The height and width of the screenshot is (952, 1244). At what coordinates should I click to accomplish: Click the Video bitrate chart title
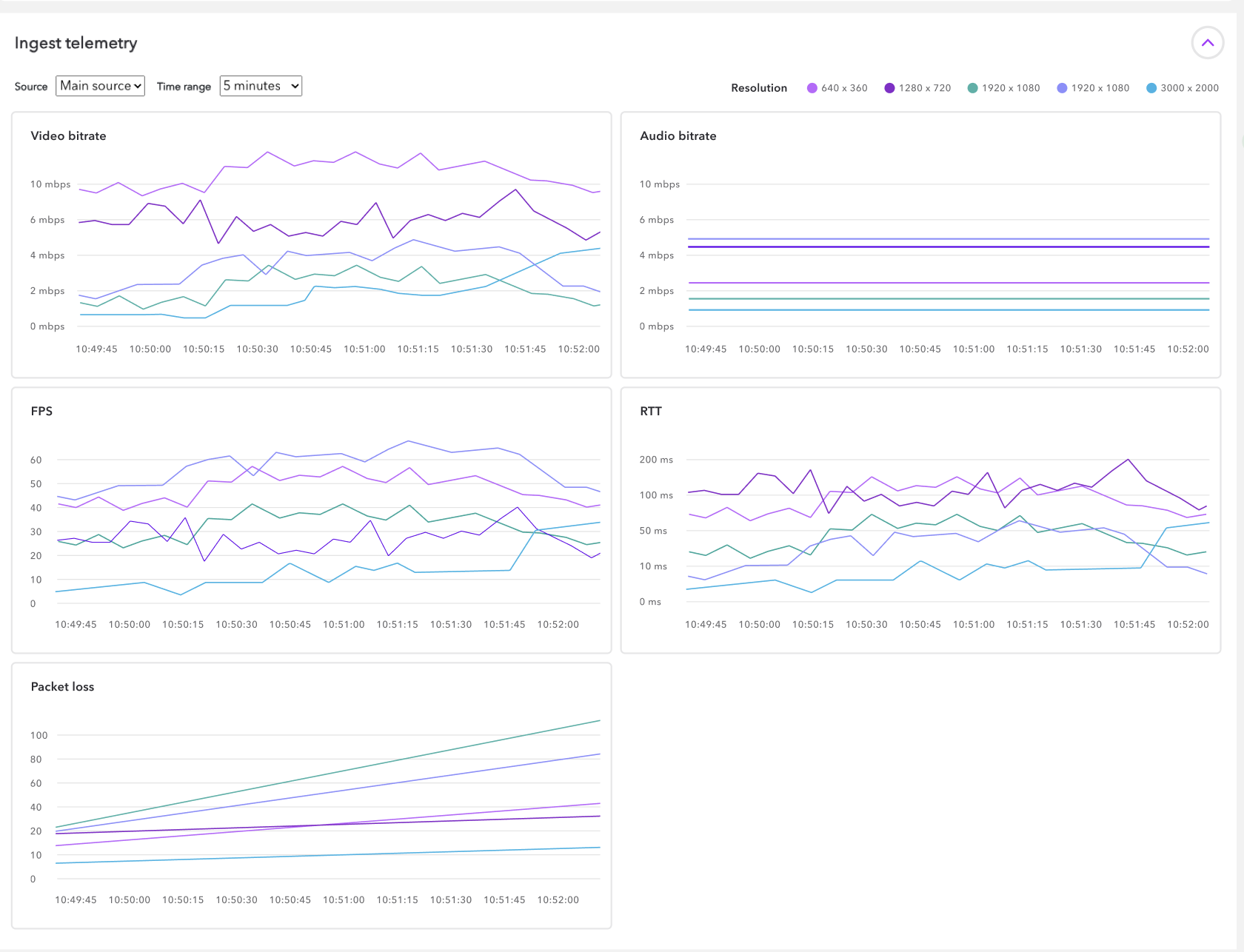[68, 136]
